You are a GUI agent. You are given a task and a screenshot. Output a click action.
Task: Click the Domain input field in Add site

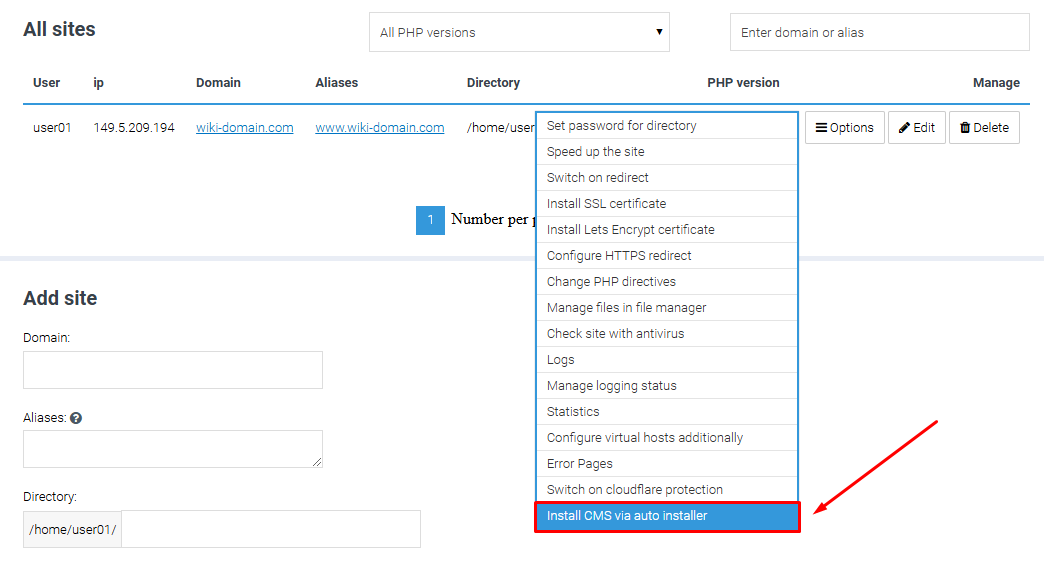tap(172, 370)
